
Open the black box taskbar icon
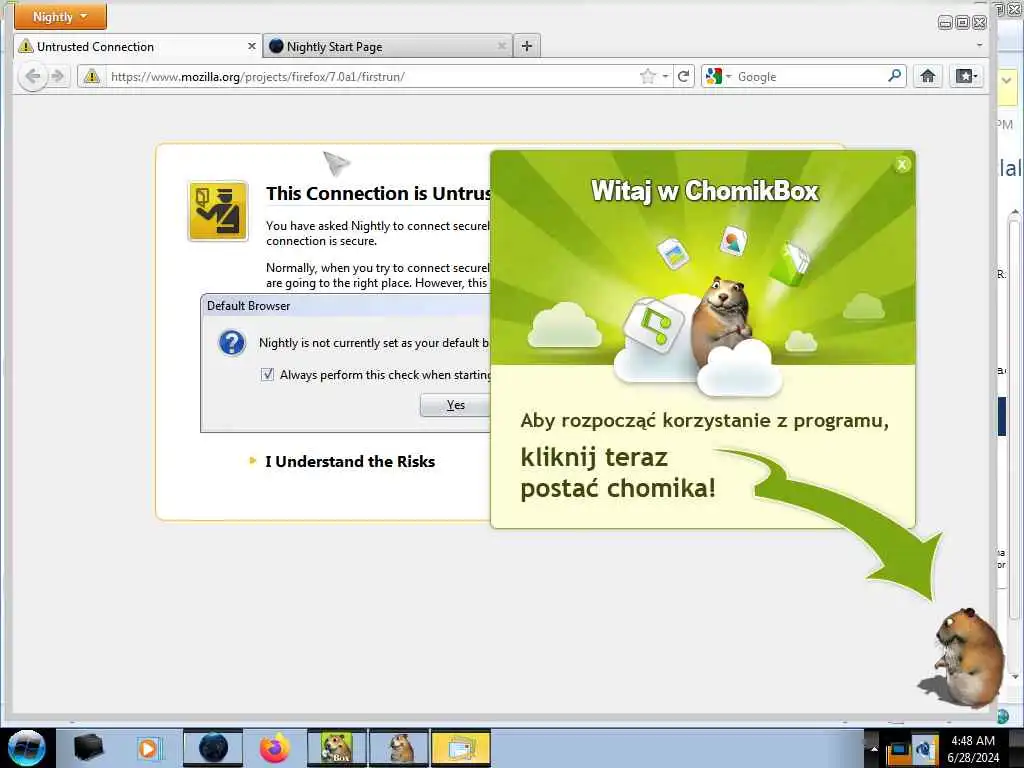click(x=89, y=748)
